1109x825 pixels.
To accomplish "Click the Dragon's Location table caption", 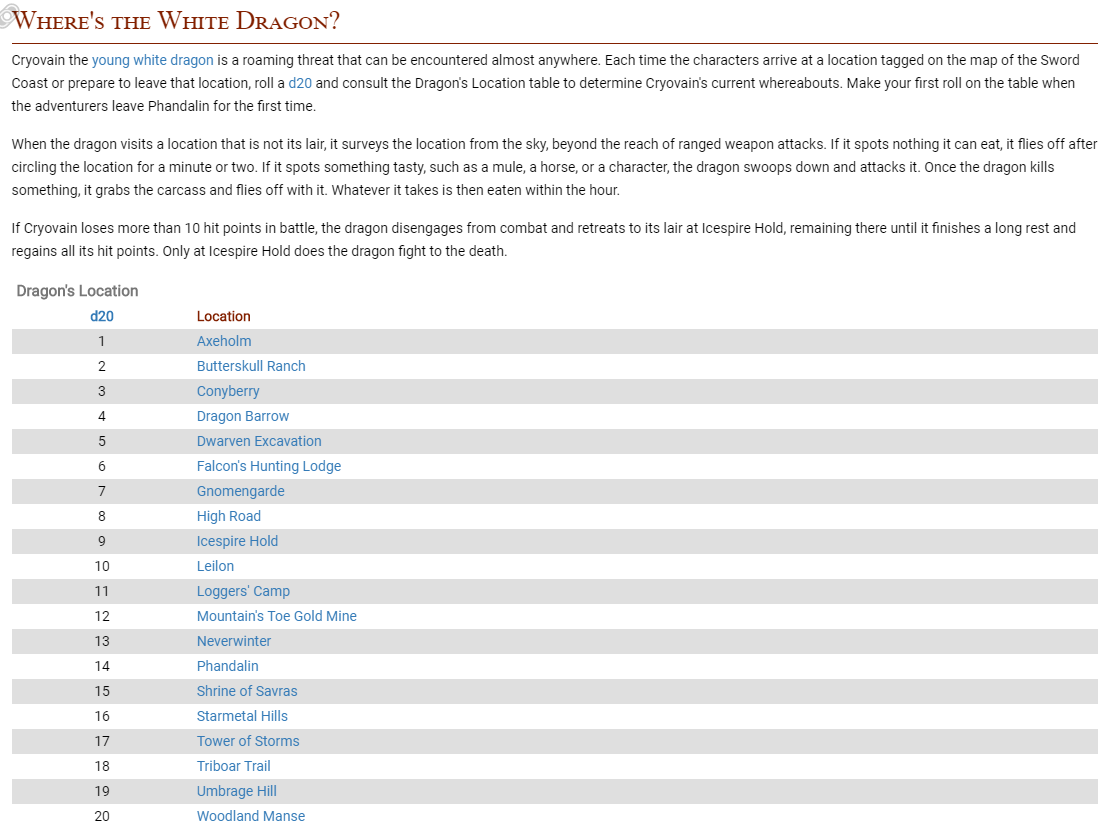I will click(x=77, y=291).
